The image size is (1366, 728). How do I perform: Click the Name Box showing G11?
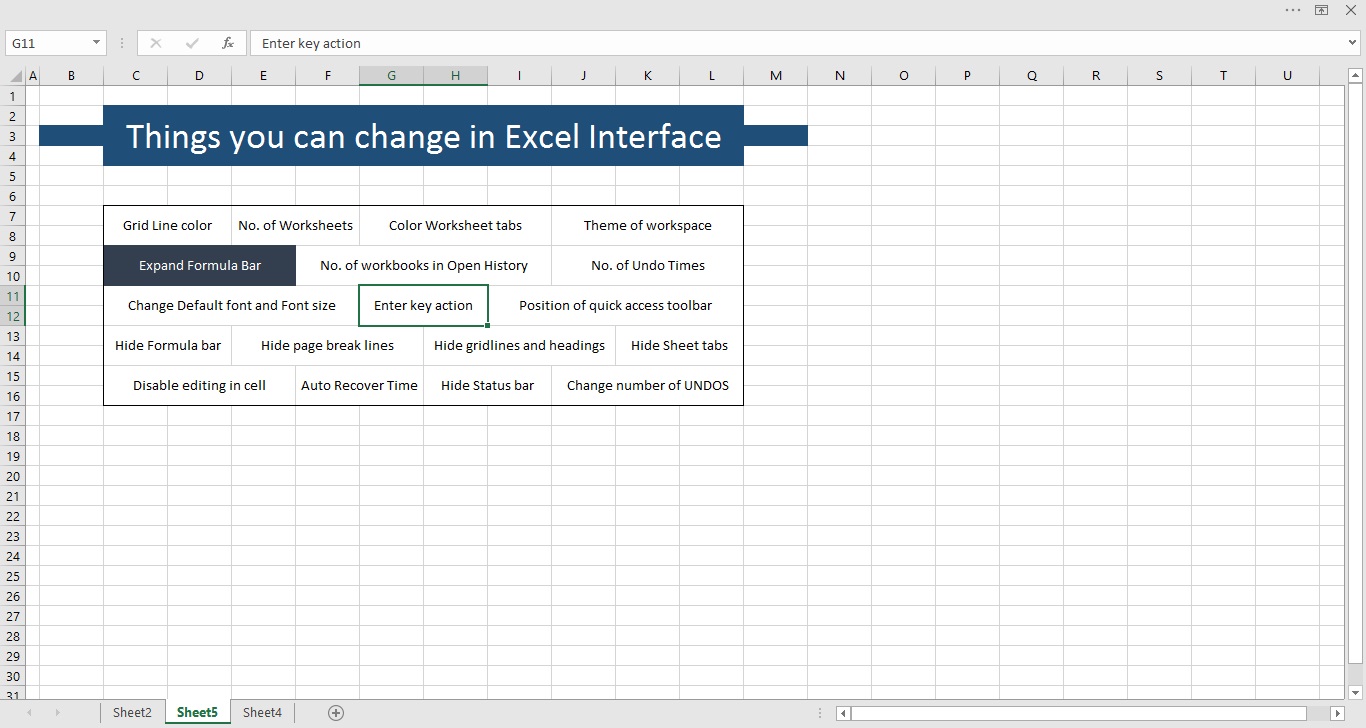point(48,43)
